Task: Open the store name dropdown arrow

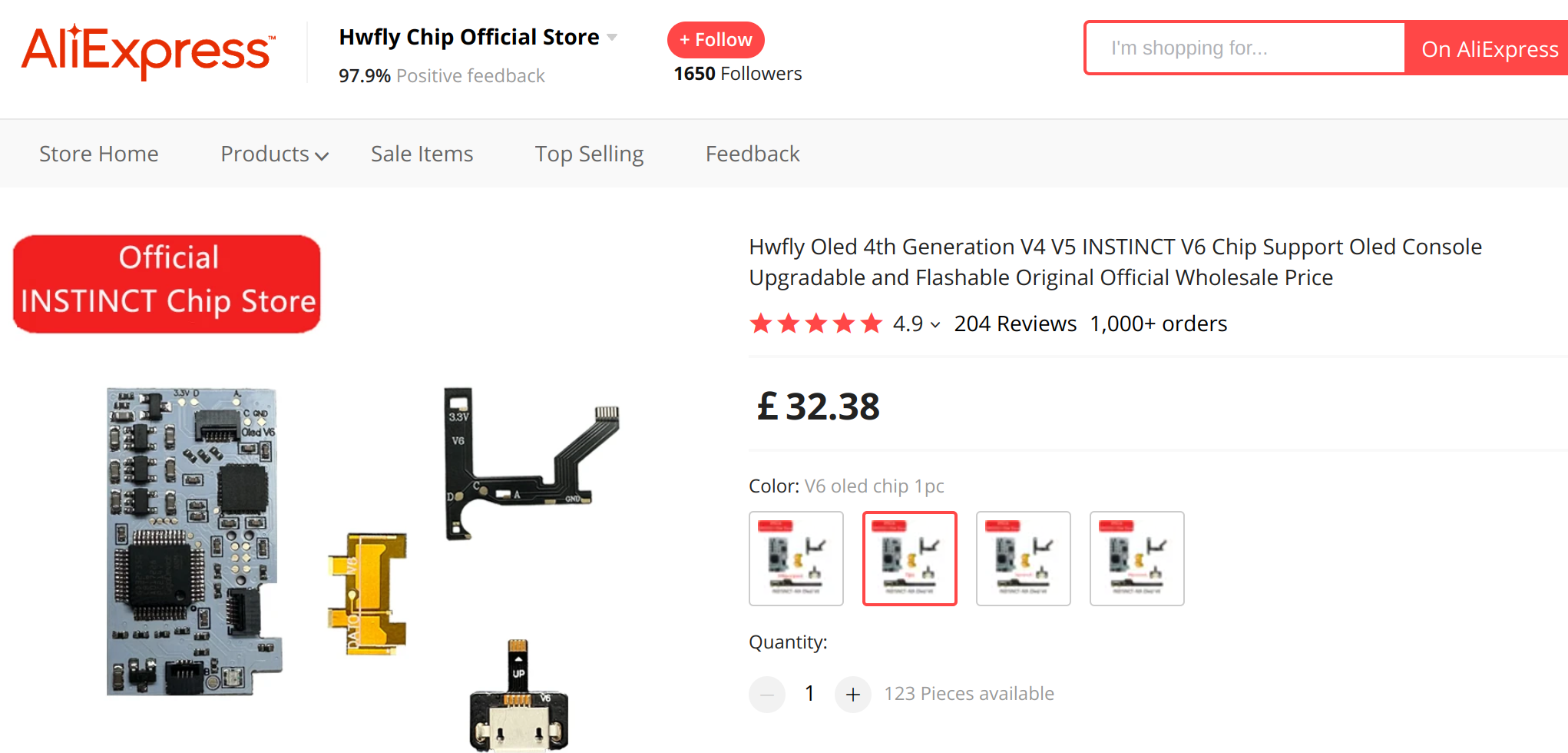Action: pos(612,37)
